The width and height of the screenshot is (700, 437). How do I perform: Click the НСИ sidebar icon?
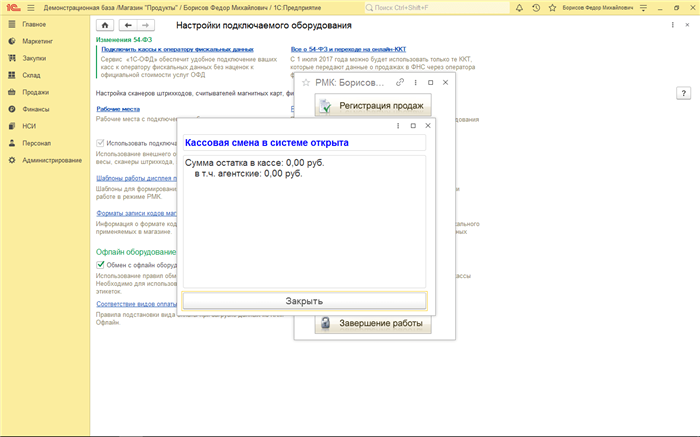pos(12,126)
